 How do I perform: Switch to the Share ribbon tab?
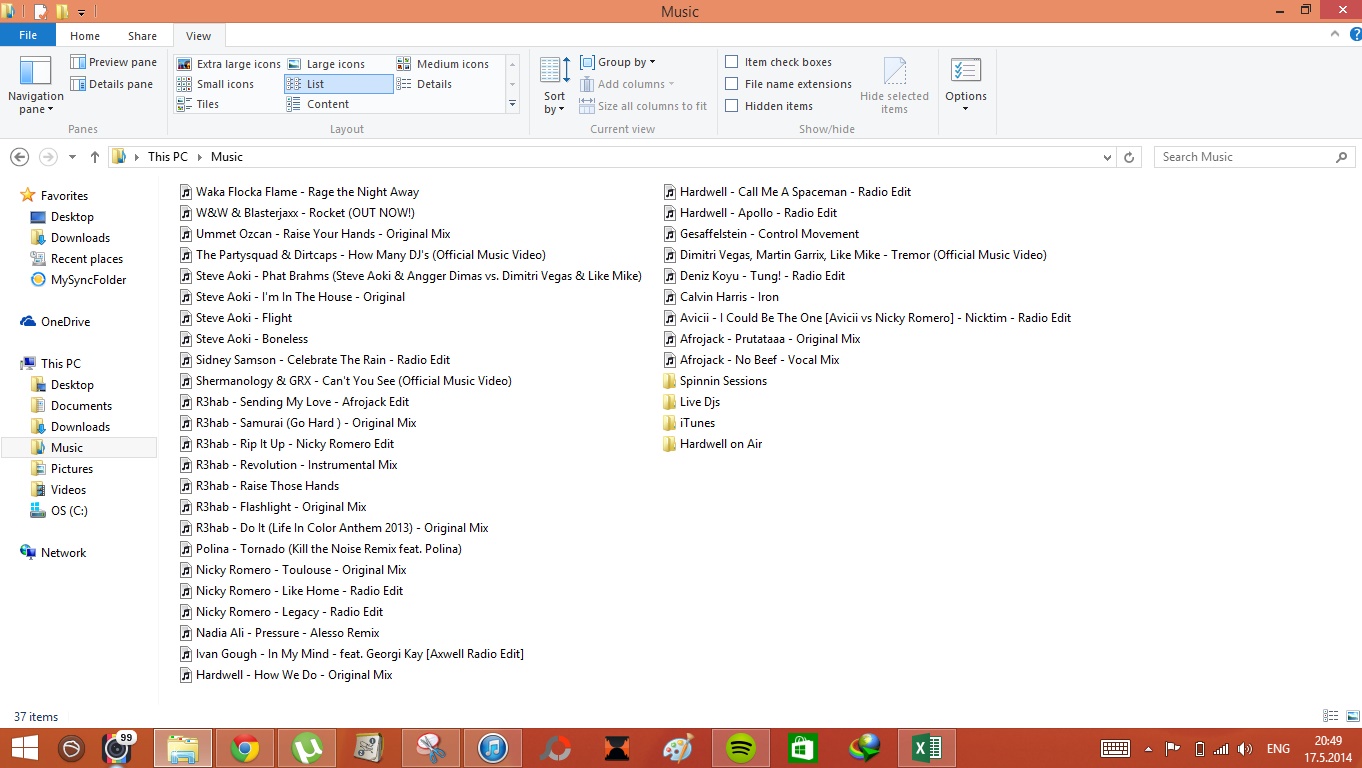coord(142,36)
